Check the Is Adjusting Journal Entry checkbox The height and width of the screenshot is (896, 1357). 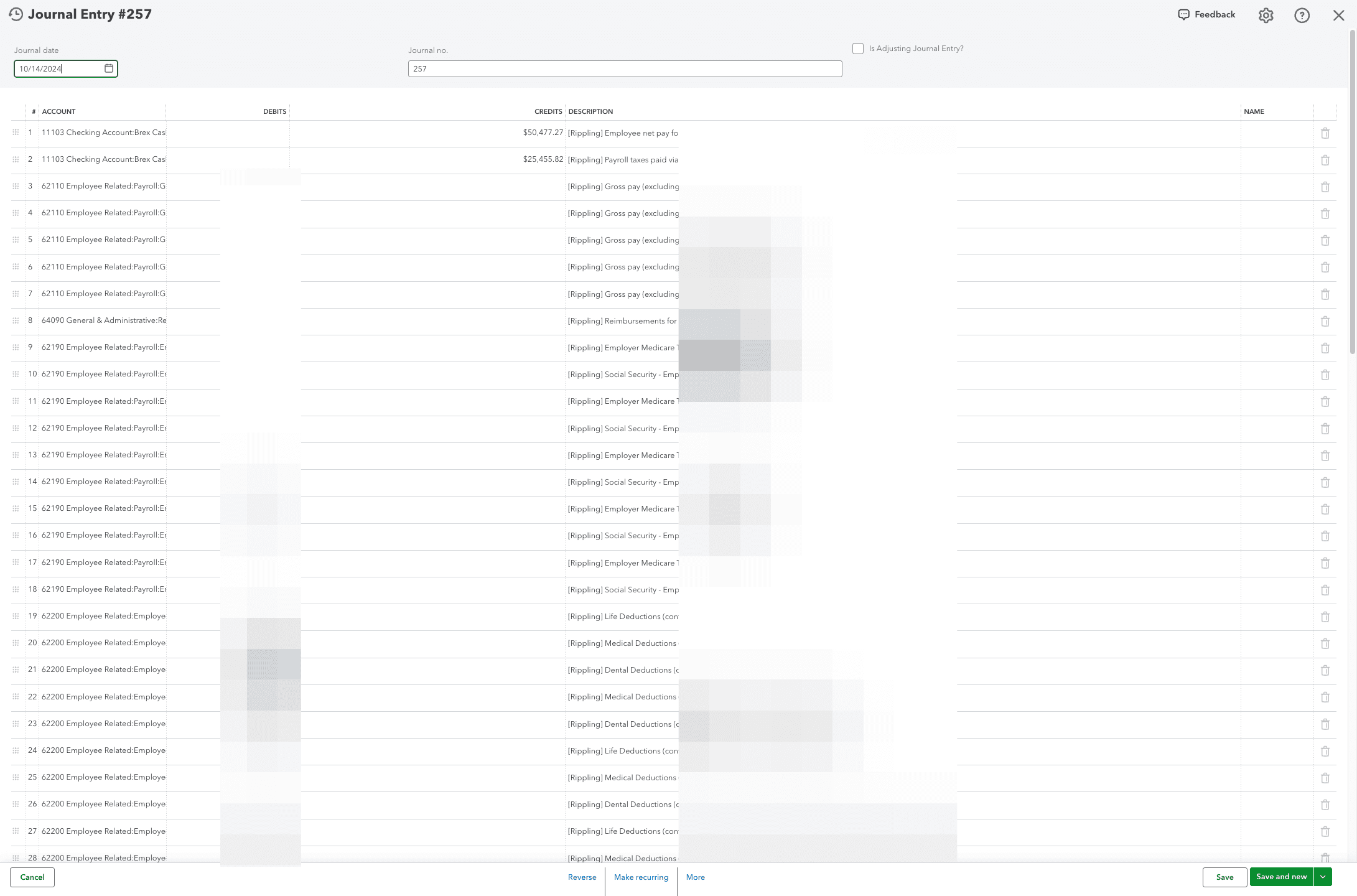tap(857, 48)
